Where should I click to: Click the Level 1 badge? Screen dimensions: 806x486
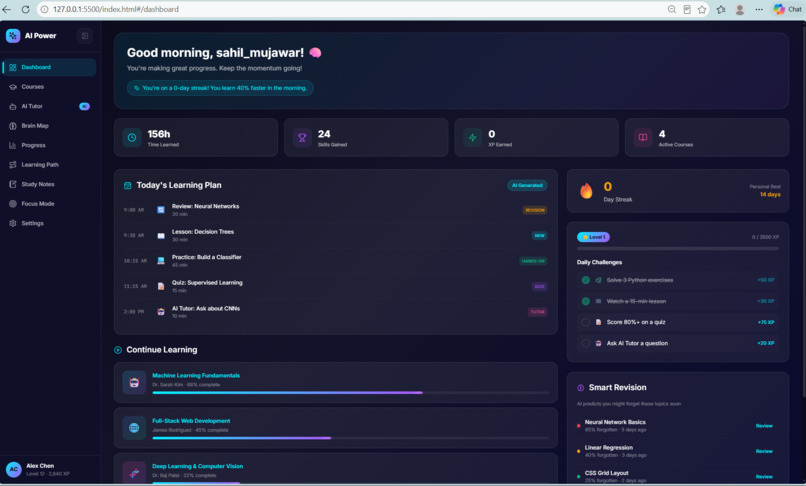(x=593, y=237)
